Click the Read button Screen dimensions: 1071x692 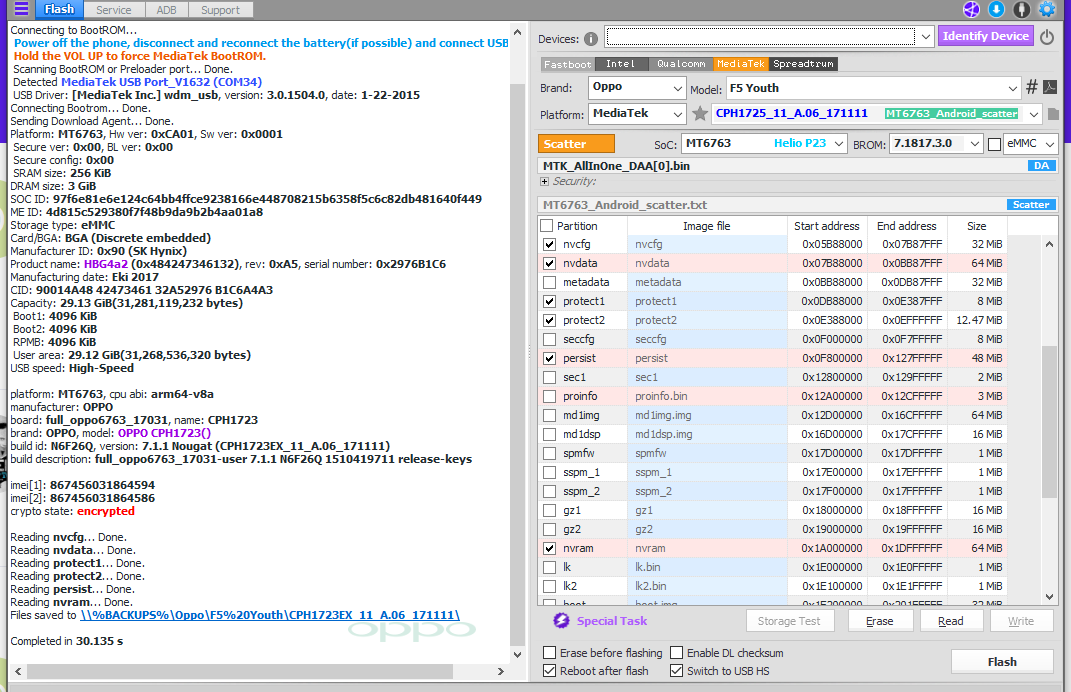951,621
